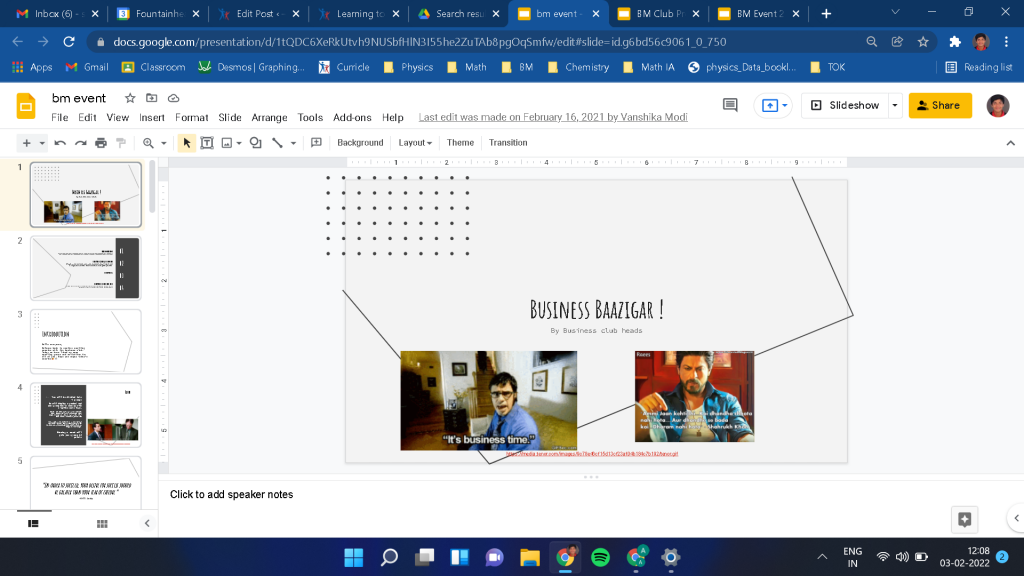Open the Explore button
1024x576 pixels.
(x=965, y=519)
